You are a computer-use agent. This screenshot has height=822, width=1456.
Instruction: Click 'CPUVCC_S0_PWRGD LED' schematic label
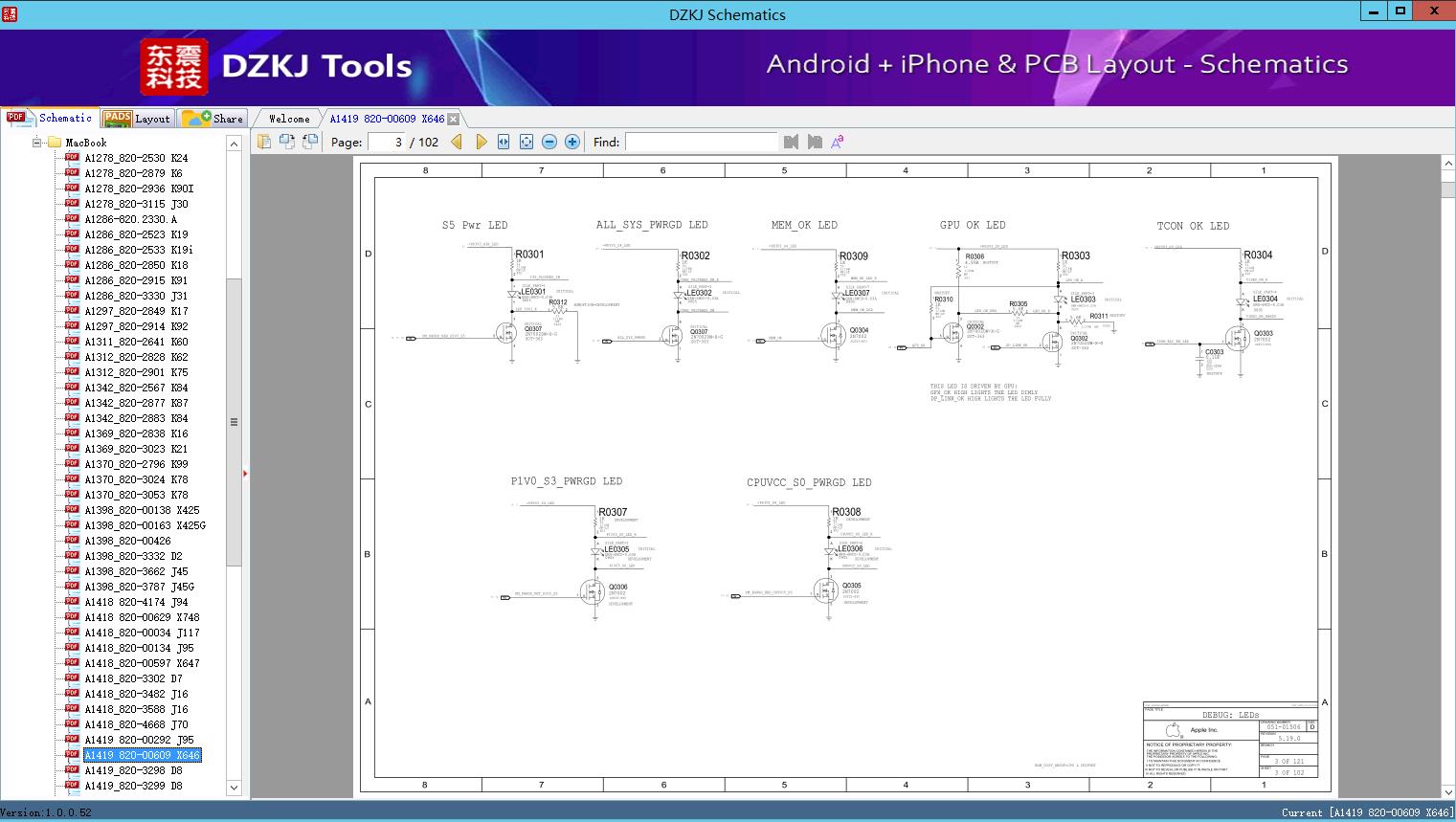[809, 482]
